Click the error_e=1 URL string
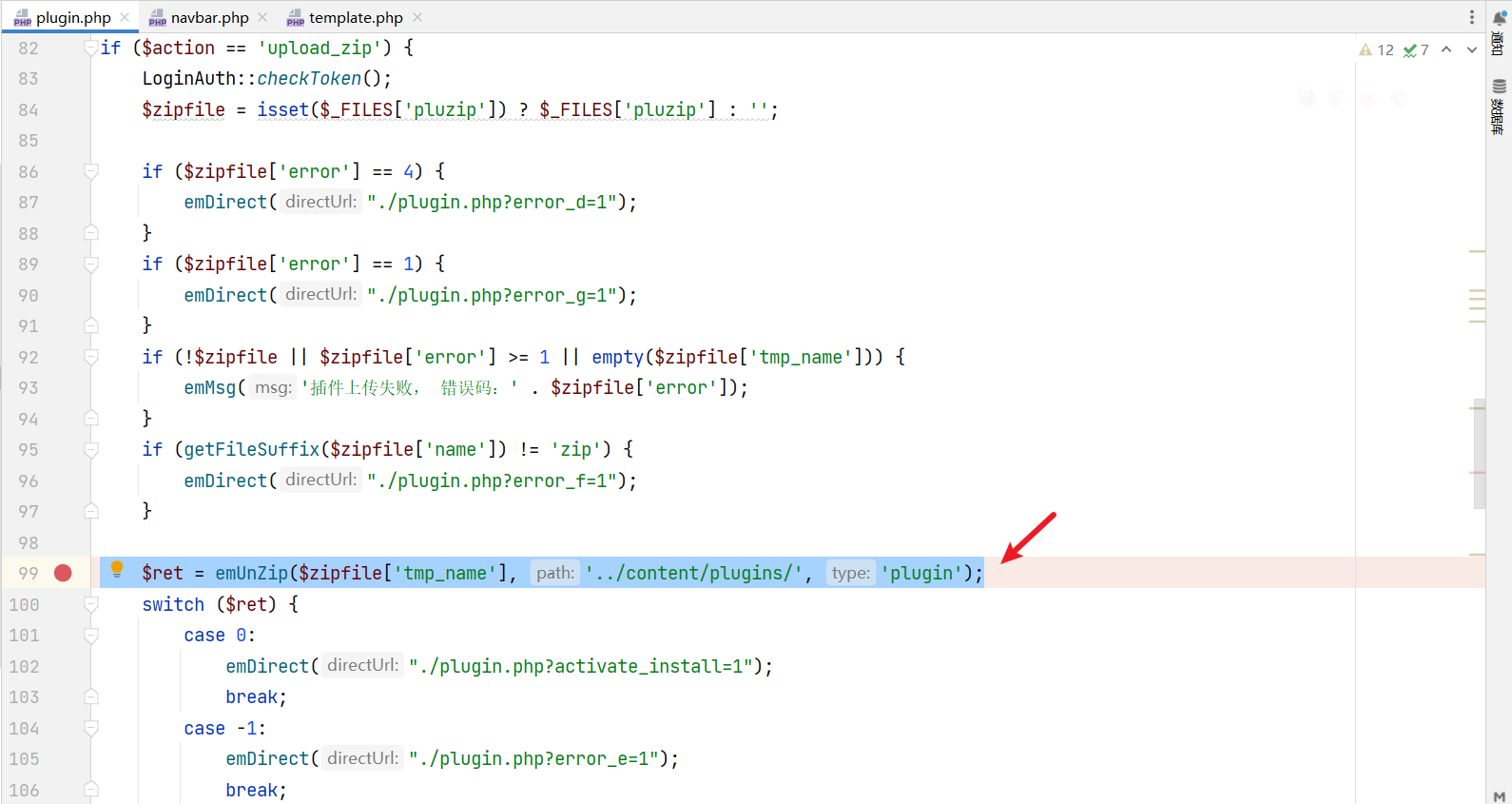This screenshot has width=1512, height=804. pos(534,758)
